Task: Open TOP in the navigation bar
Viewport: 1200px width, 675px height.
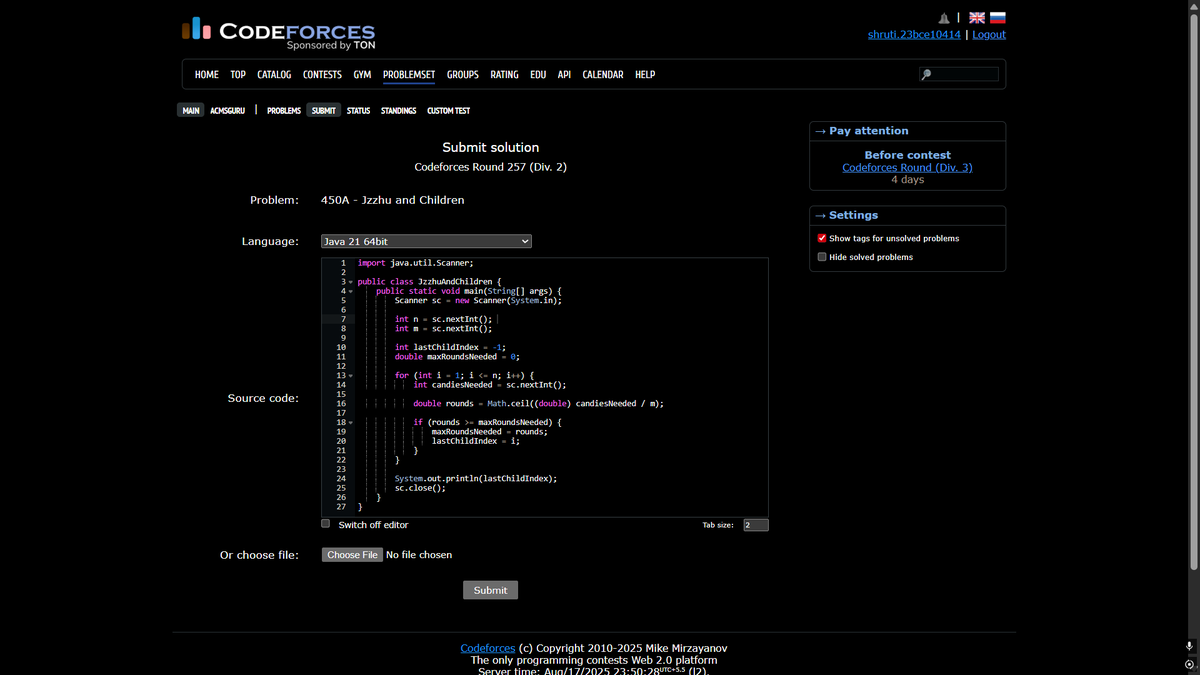Action: click(238, 75)
